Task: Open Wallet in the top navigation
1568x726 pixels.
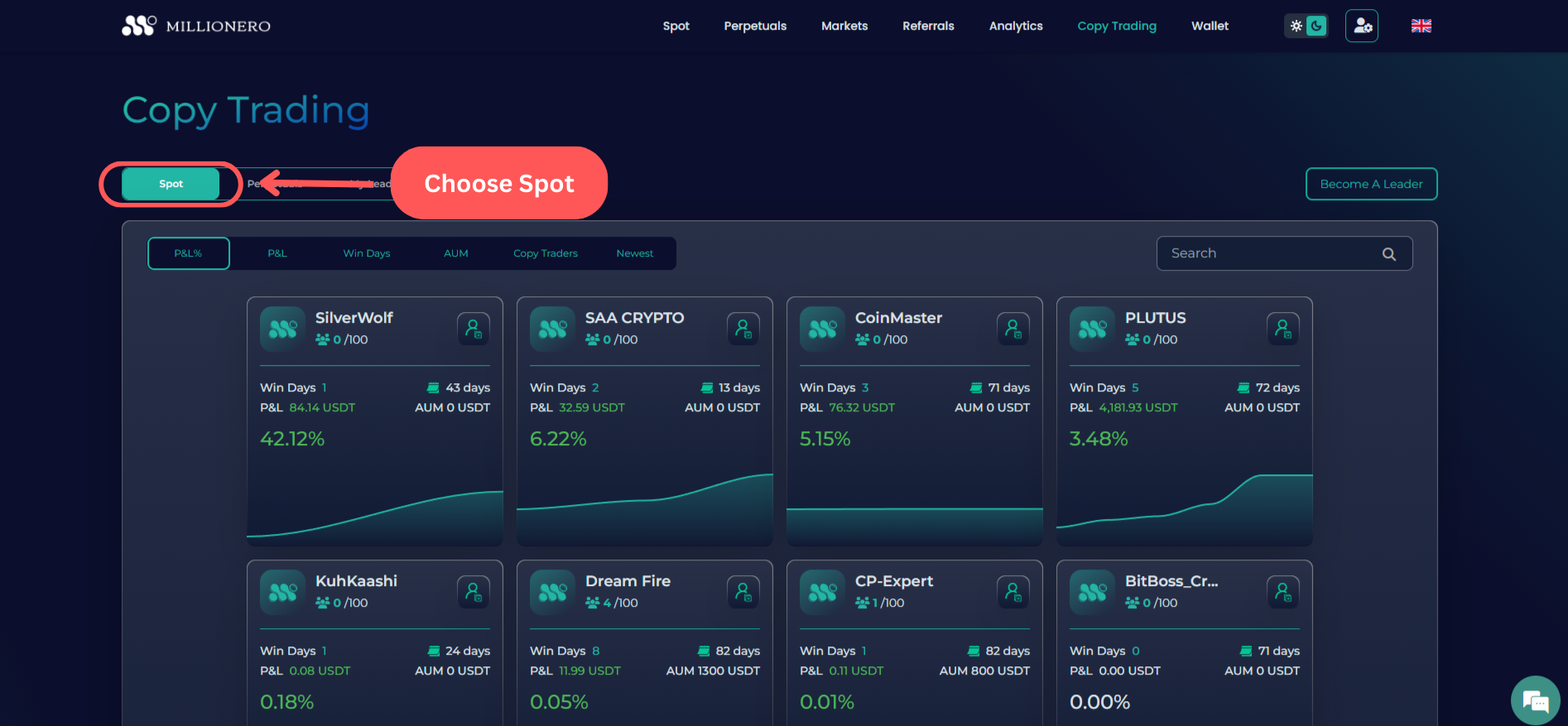Action: tap(1210, 26)
